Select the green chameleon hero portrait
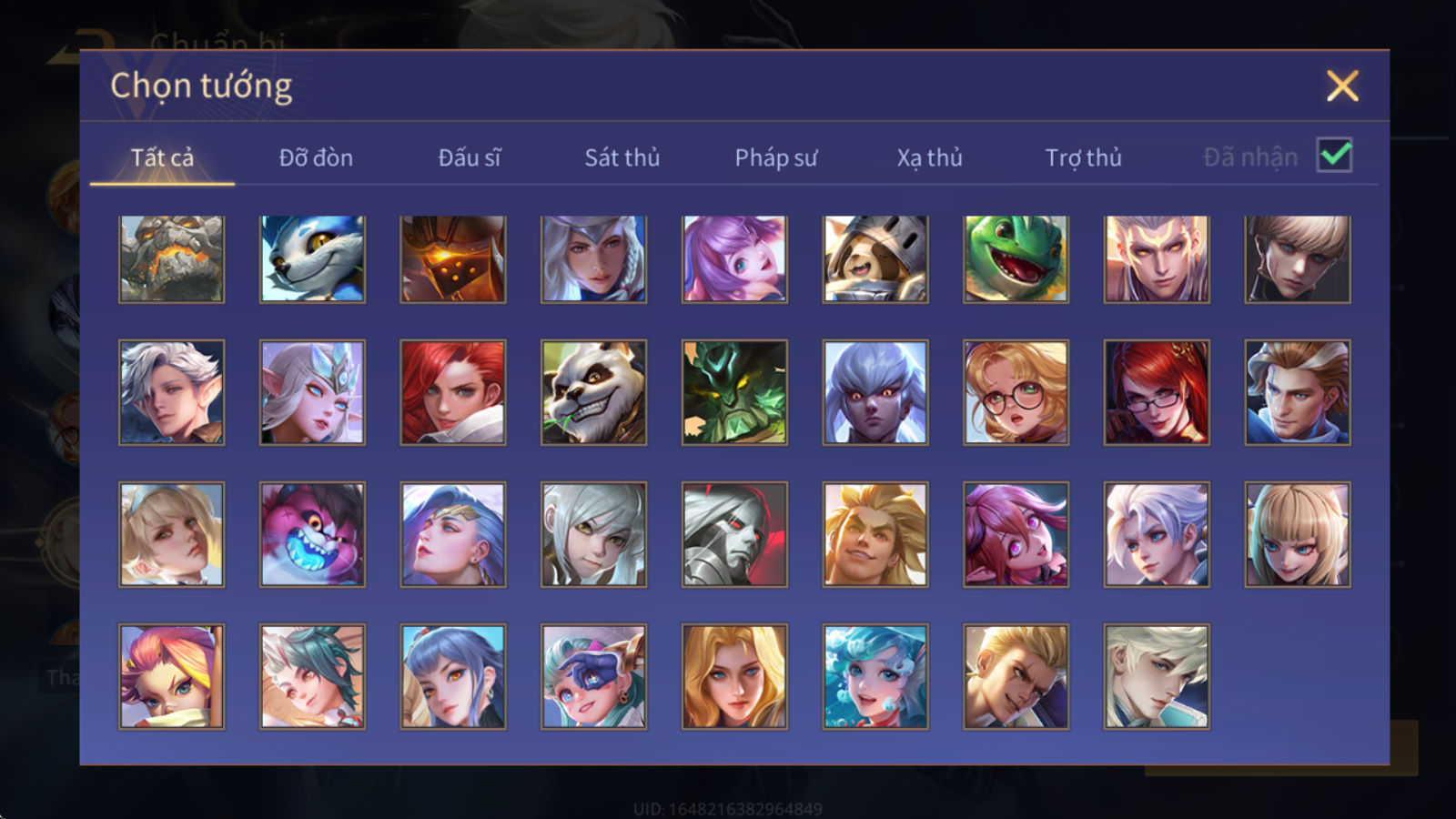1456x819 pixels. tap(1016, 259)
